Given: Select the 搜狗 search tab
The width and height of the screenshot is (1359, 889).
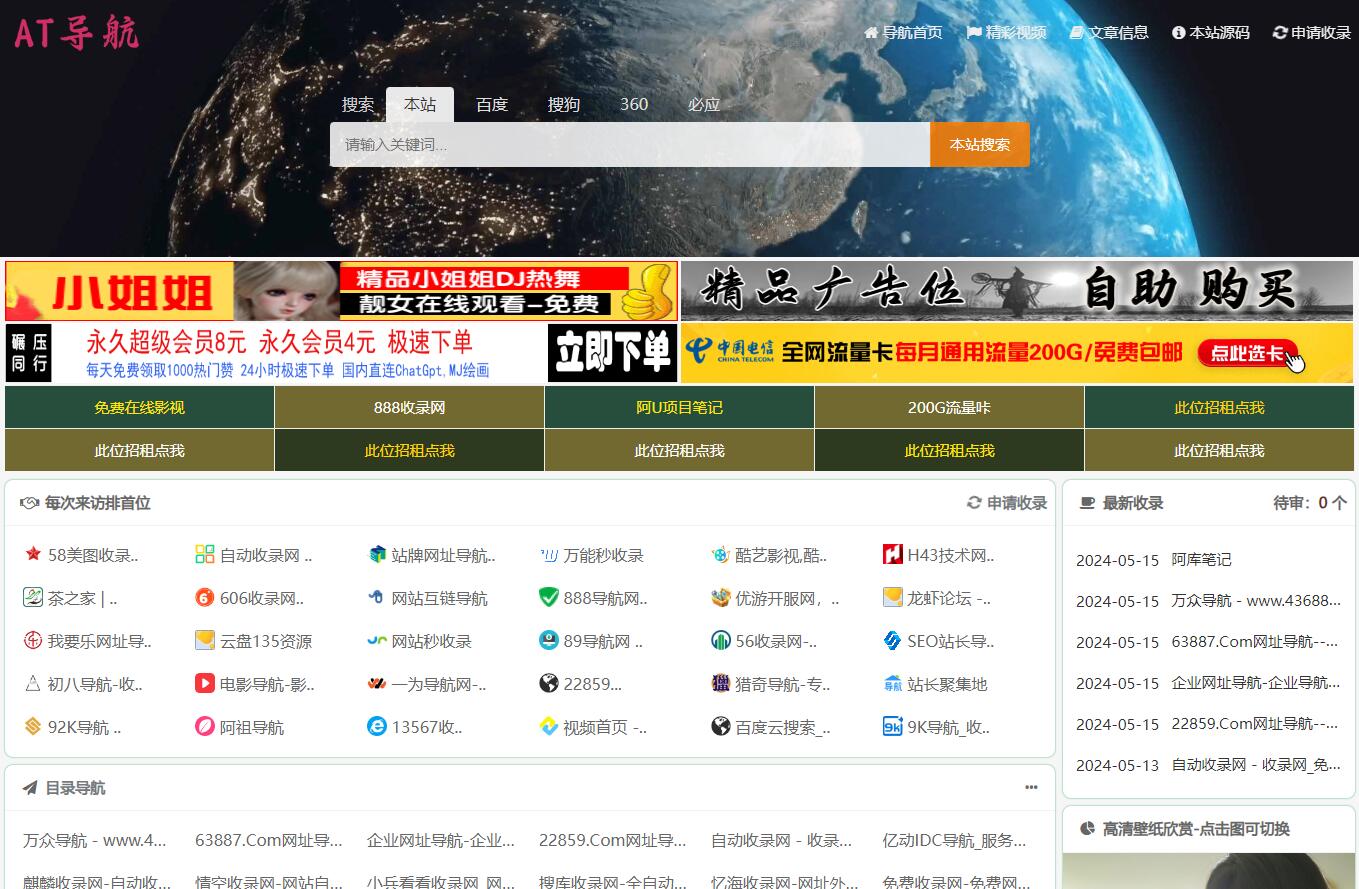Looking at the screenshot, I should pos(563,105).
